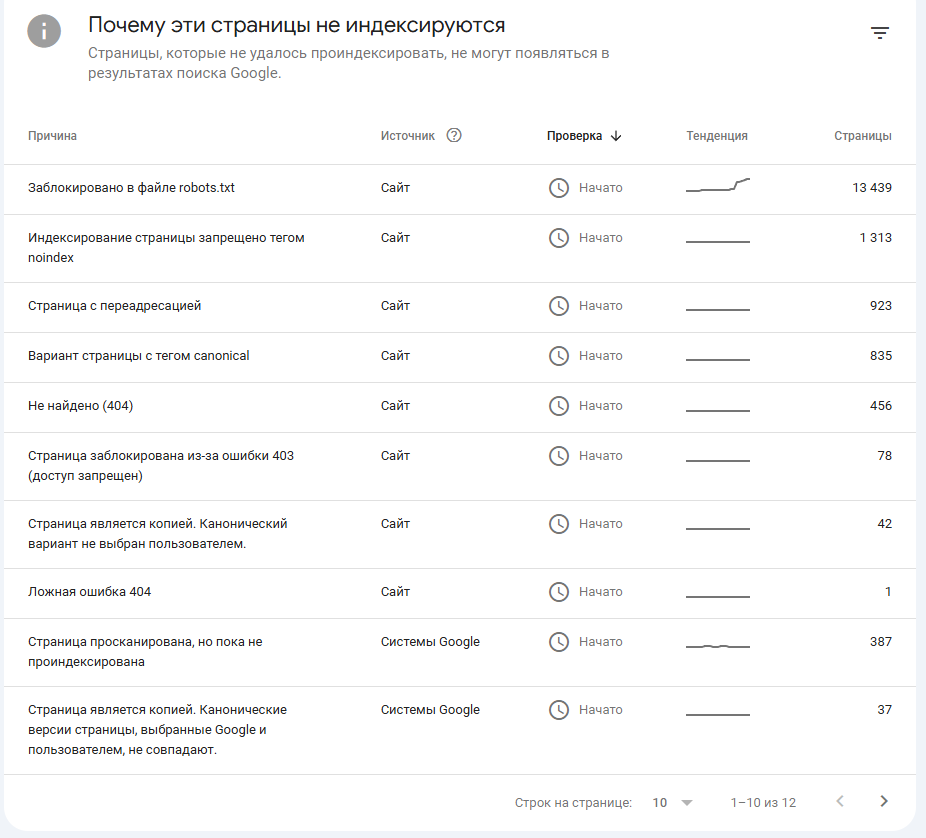Open Заблокировано в файле robots.txt row
The height and width of the screenshot is (838, 926).
pyautogui.click(x=459, y=189)
